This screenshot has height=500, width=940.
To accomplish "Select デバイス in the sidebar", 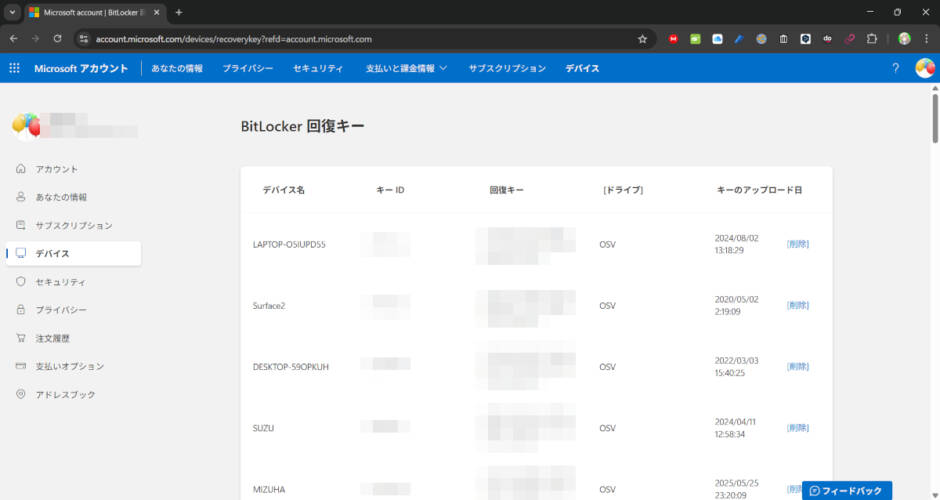I will click(74, 254).
